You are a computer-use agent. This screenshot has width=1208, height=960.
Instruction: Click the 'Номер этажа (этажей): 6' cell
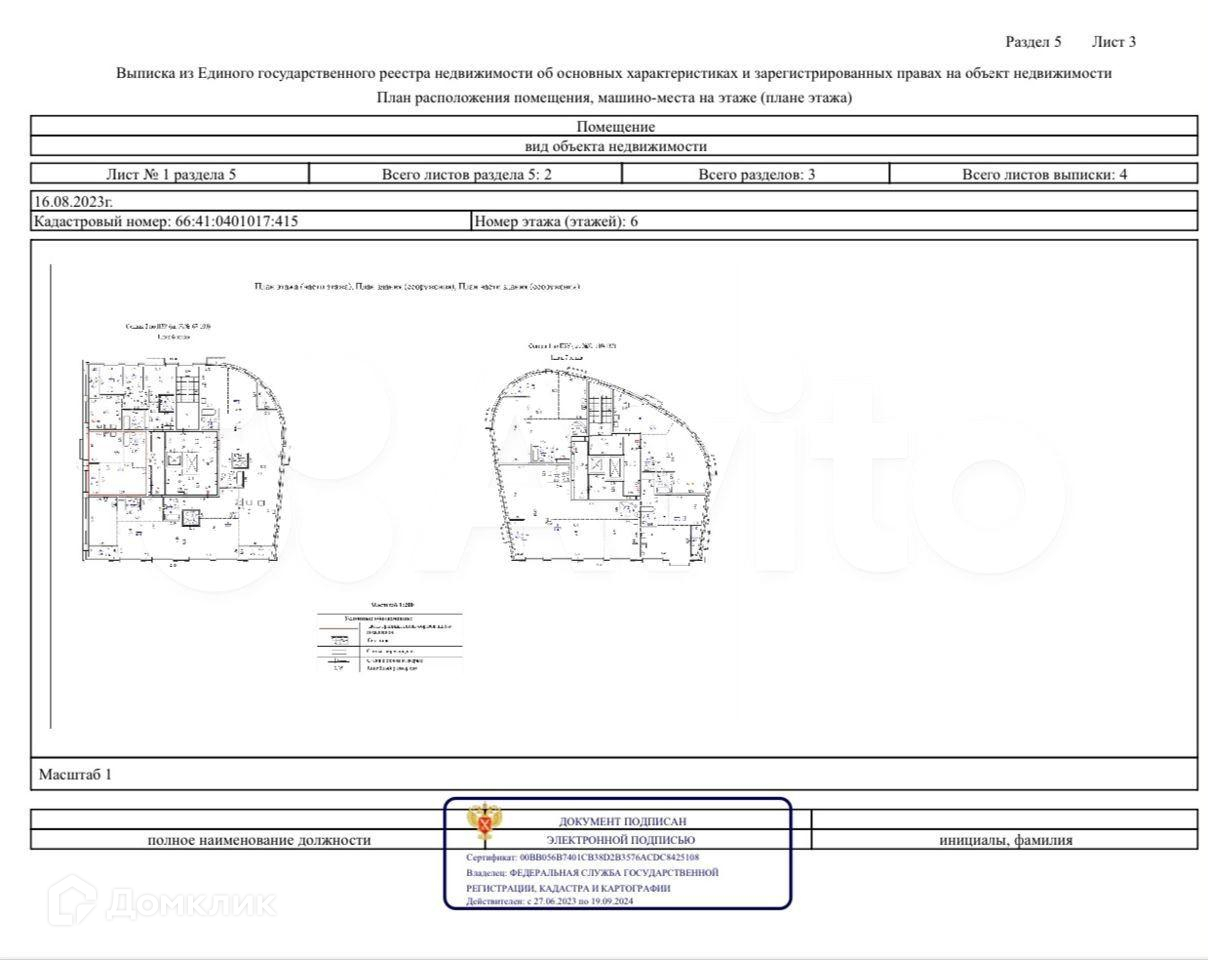834,222
